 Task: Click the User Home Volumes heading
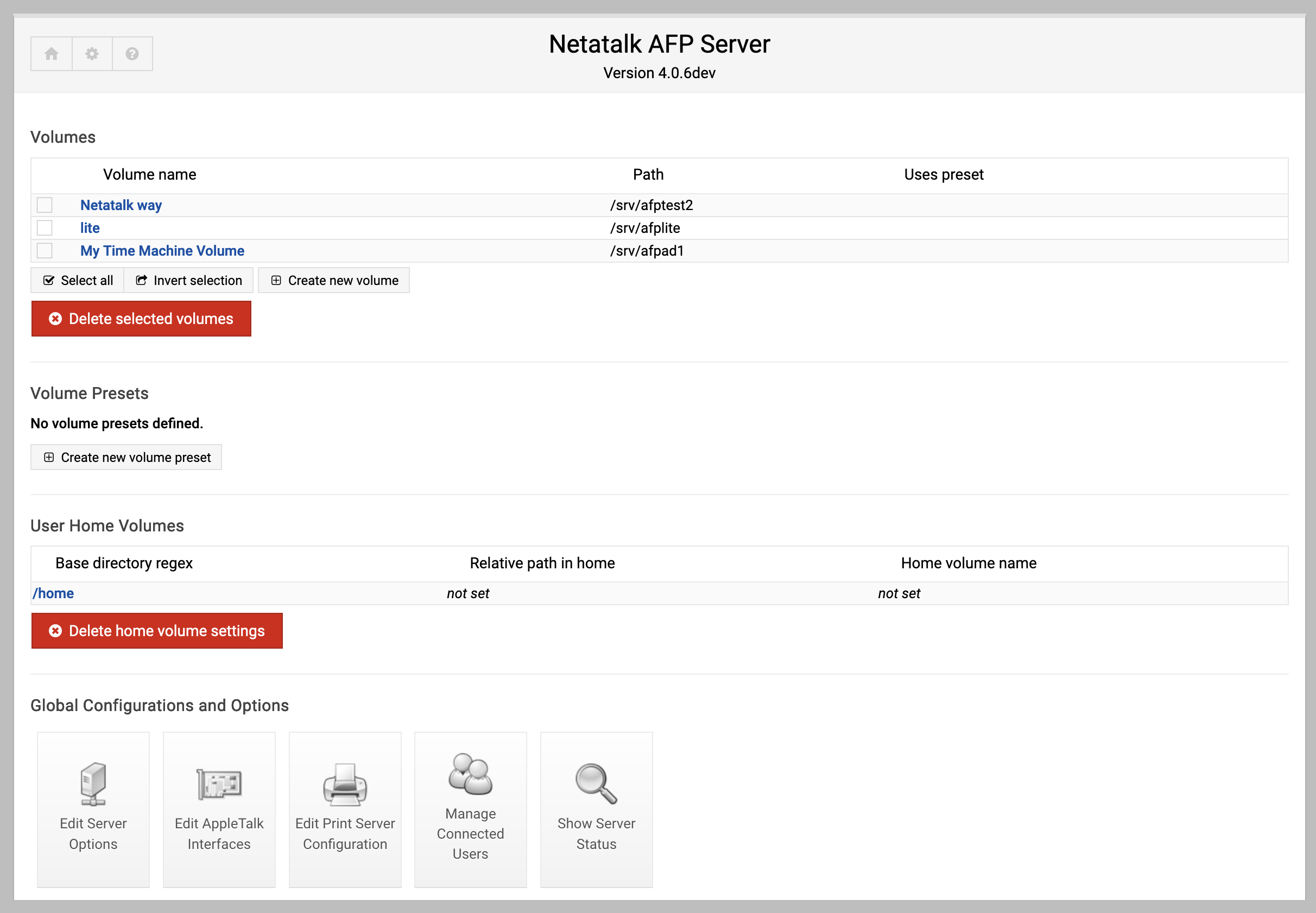click(x=107, y=526)
